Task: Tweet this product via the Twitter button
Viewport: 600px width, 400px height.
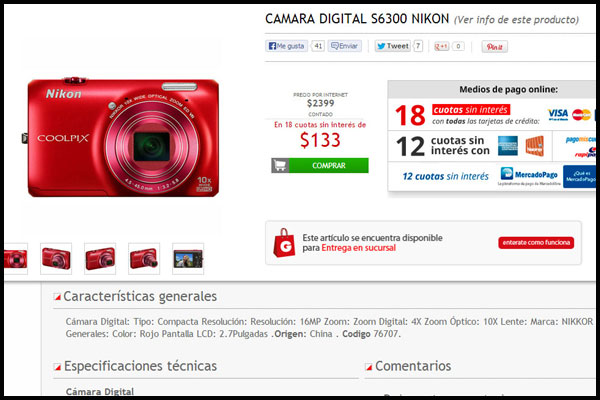Action: pos(393,46)
